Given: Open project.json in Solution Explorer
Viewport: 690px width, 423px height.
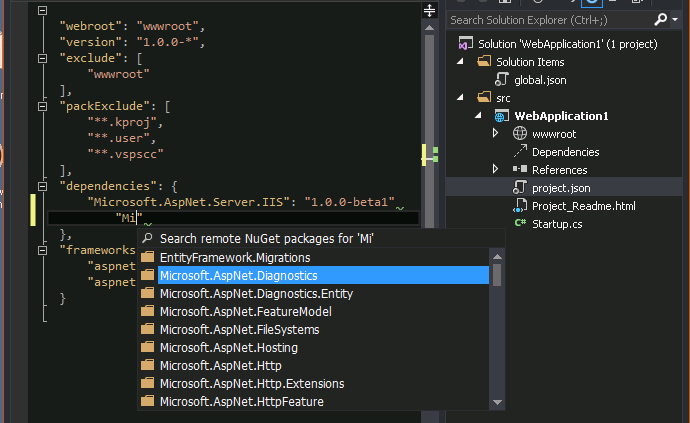Looking at the screenshot, I should pyautogui.click(x=561, y=188).
